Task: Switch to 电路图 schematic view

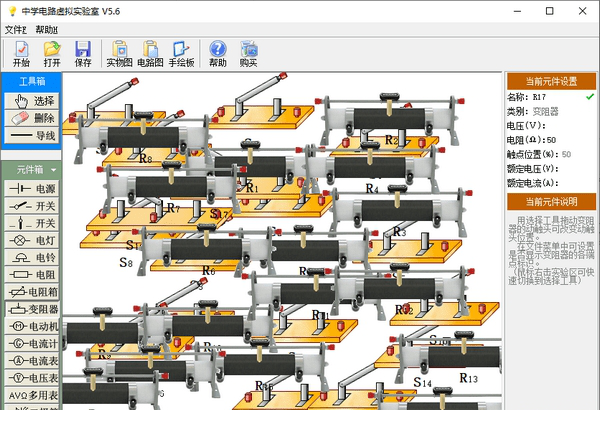Action: tap(150, 54)
